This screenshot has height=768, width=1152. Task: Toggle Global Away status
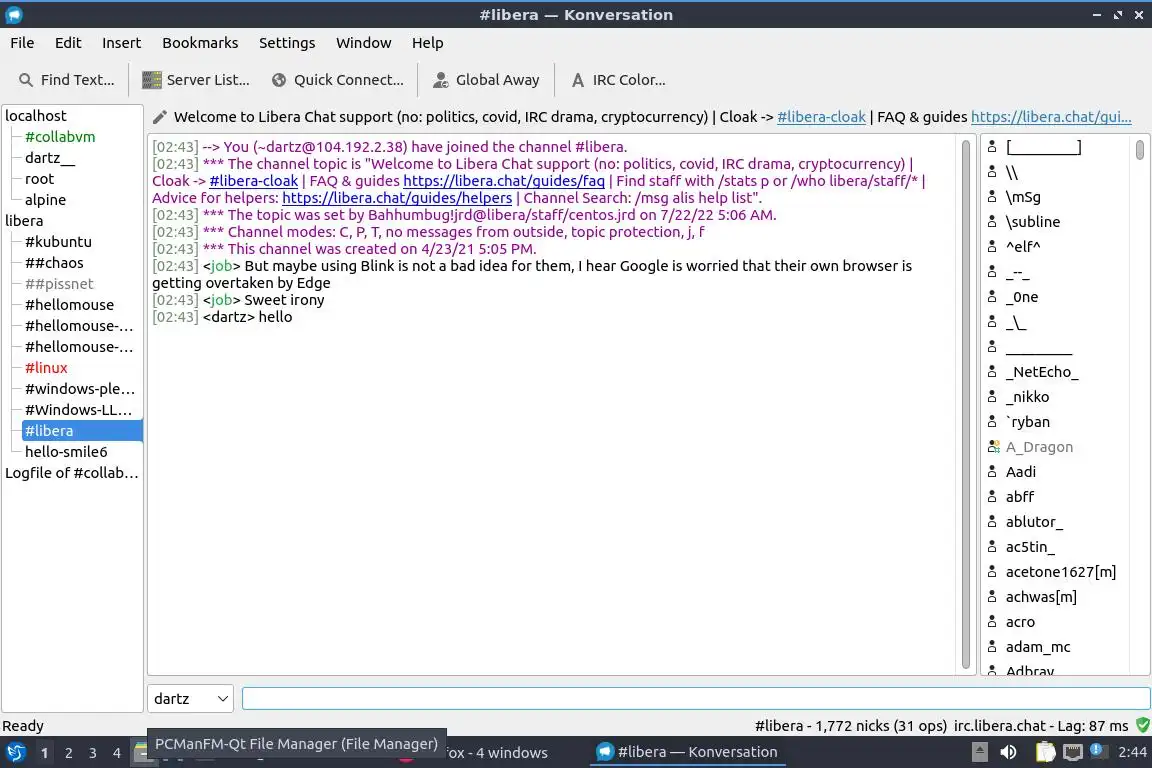pos(486,80)
